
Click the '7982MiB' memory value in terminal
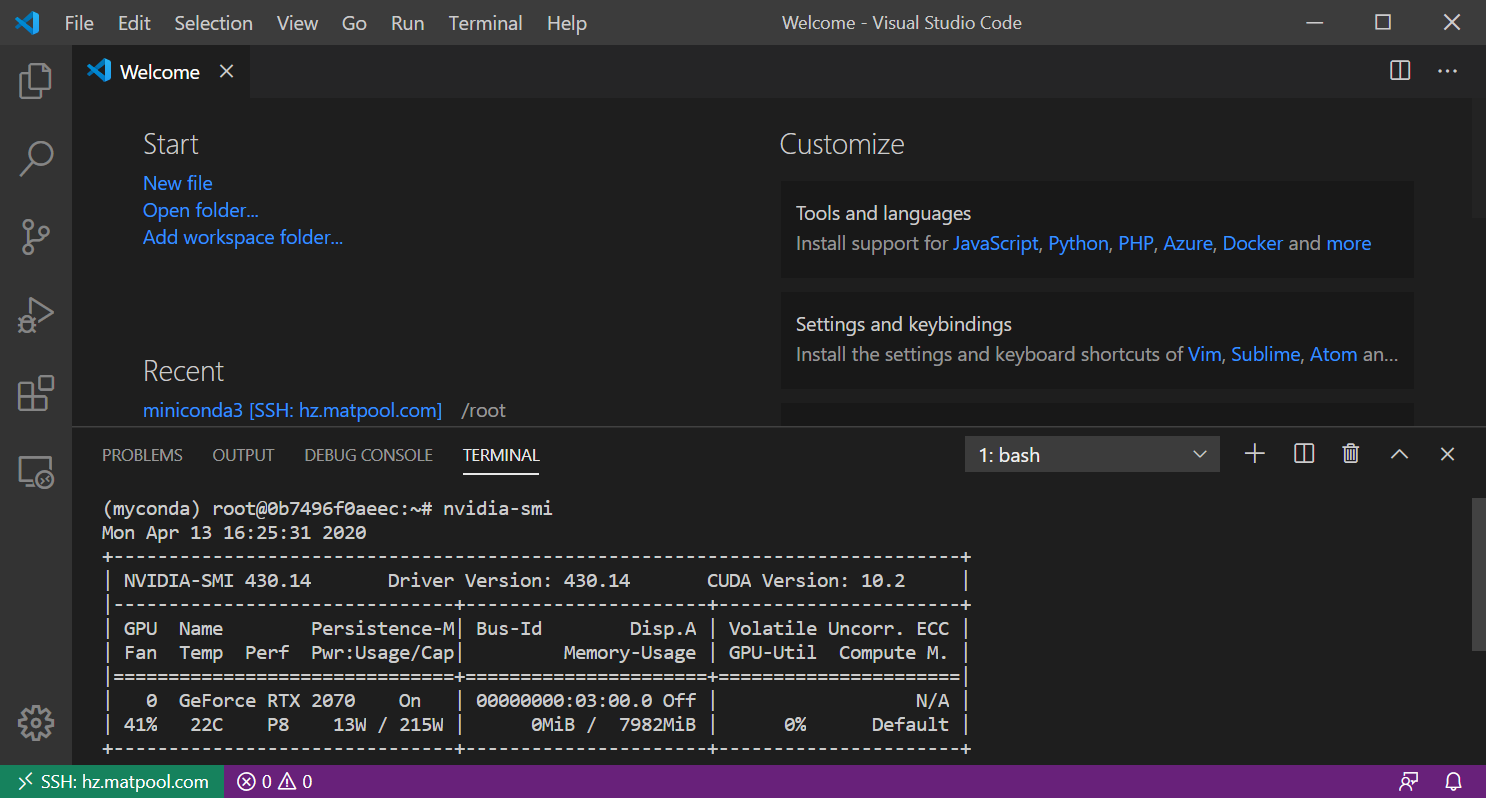click(658, 724)
